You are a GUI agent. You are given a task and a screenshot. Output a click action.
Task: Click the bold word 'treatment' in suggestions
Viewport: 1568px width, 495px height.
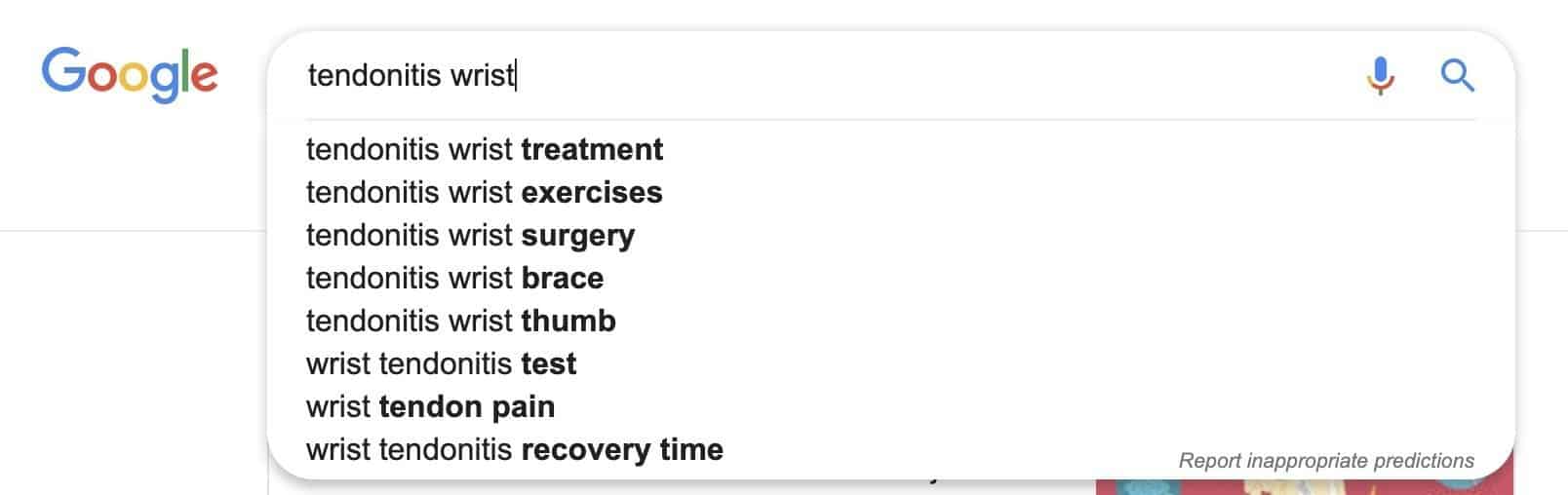[x=592, y=150]
